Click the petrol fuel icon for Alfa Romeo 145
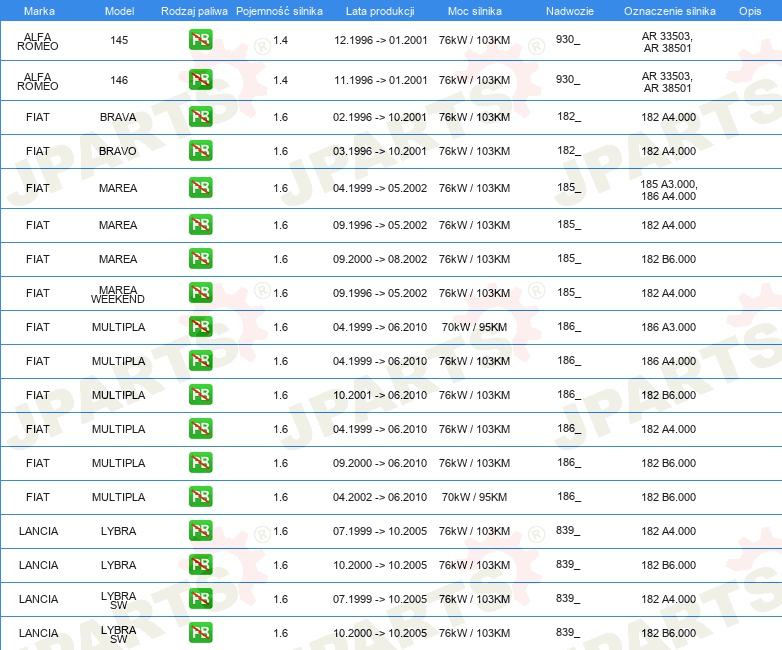This screenshot has height=650, width=782. click(200, 40)
